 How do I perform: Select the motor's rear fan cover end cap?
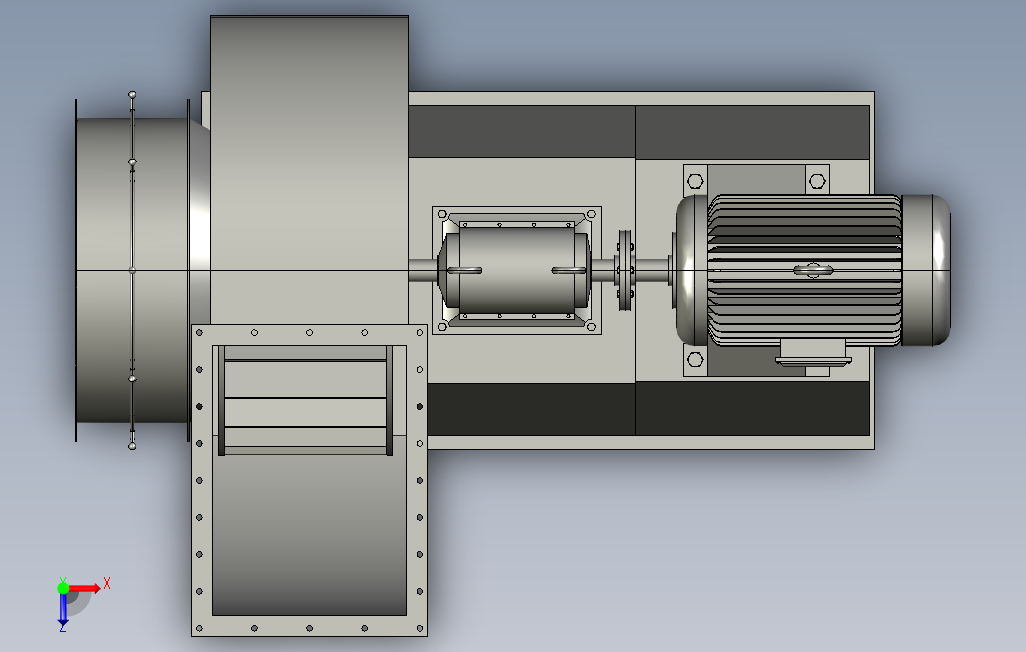pos(925,270)
